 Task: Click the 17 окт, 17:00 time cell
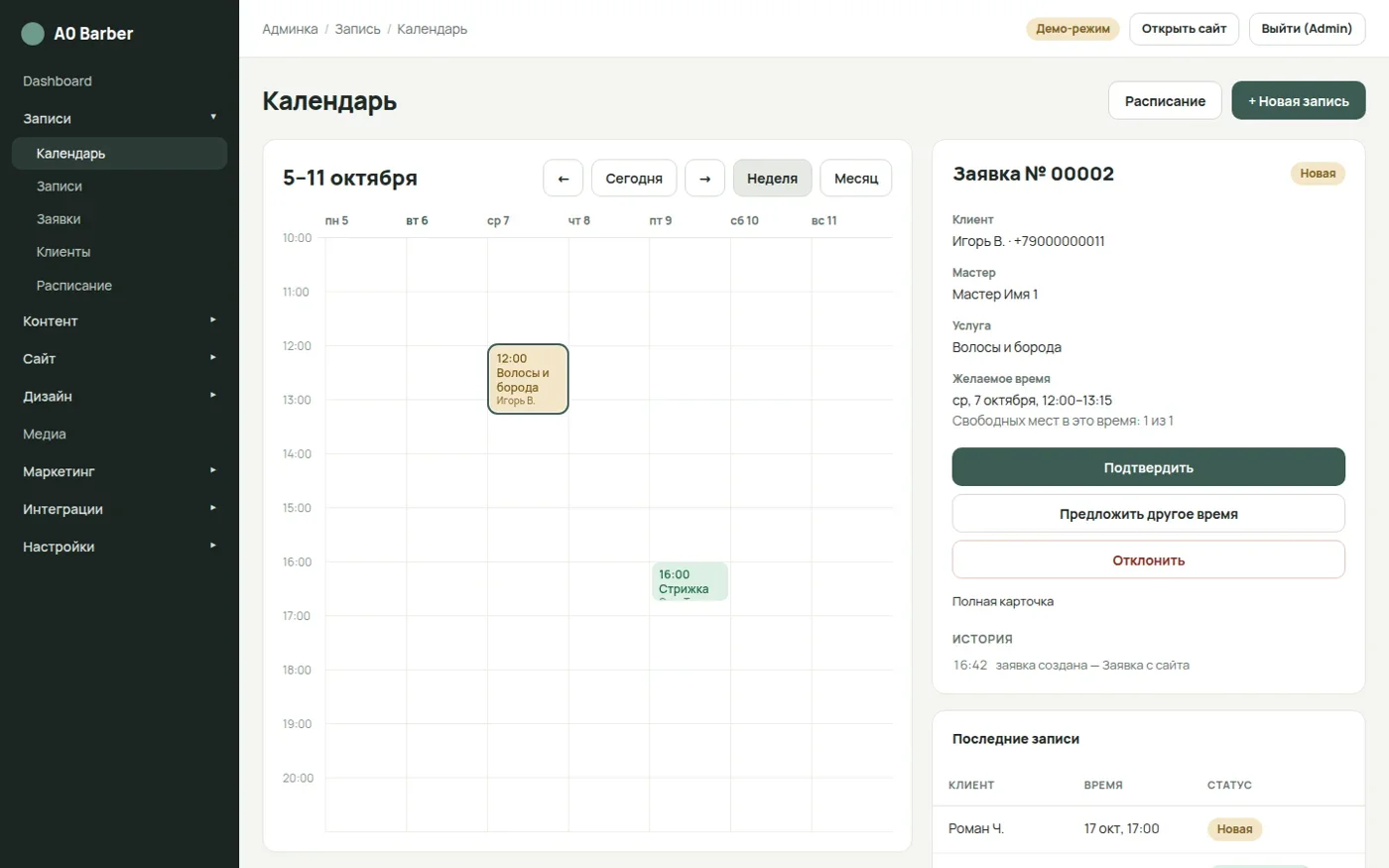click(1122, 829)
